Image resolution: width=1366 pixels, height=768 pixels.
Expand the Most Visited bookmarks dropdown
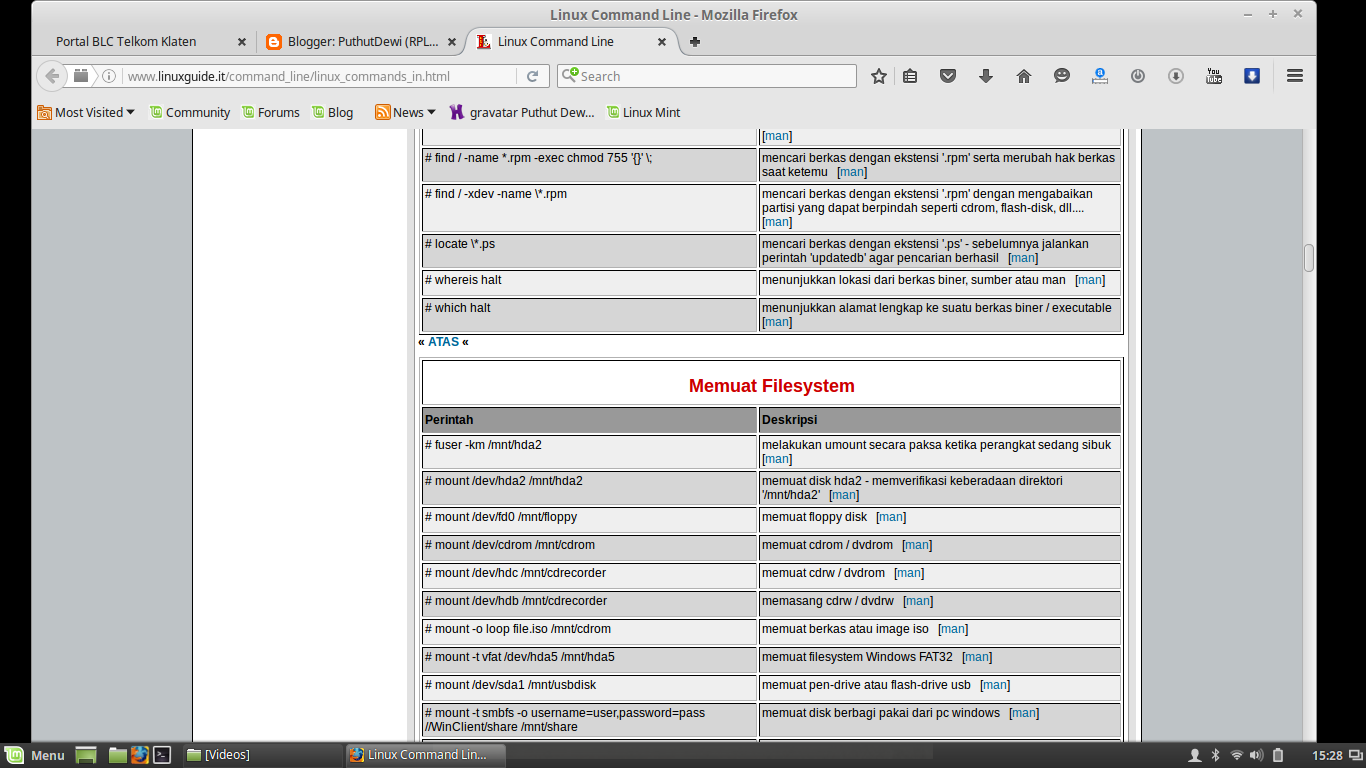tap(86, 113)
